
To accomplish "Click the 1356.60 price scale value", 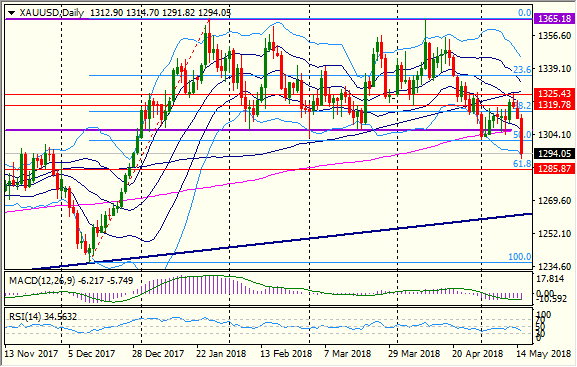I will (x=555, y=36).
